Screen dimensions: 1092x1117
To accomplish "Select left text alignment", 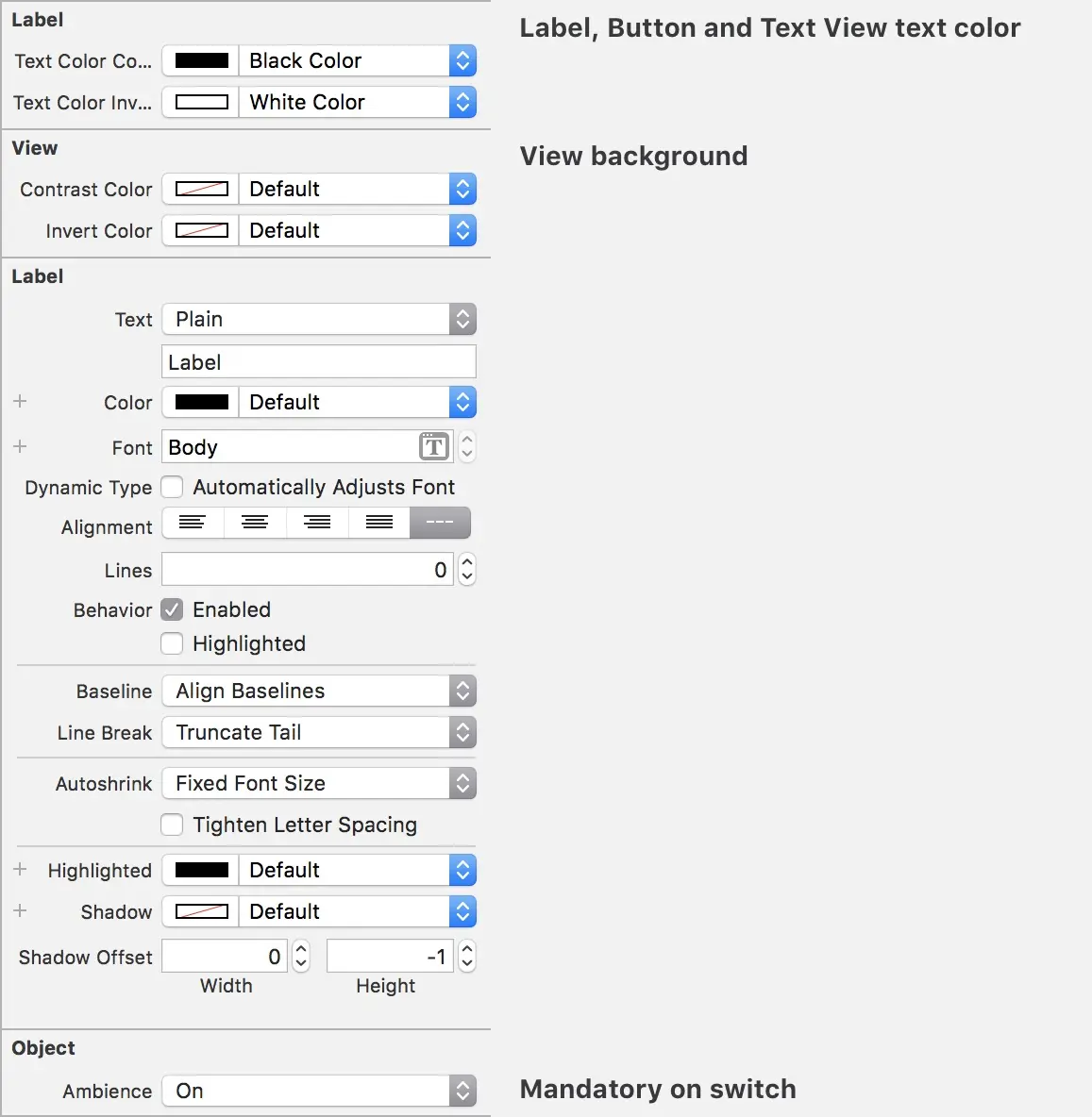I will [192, 523].
